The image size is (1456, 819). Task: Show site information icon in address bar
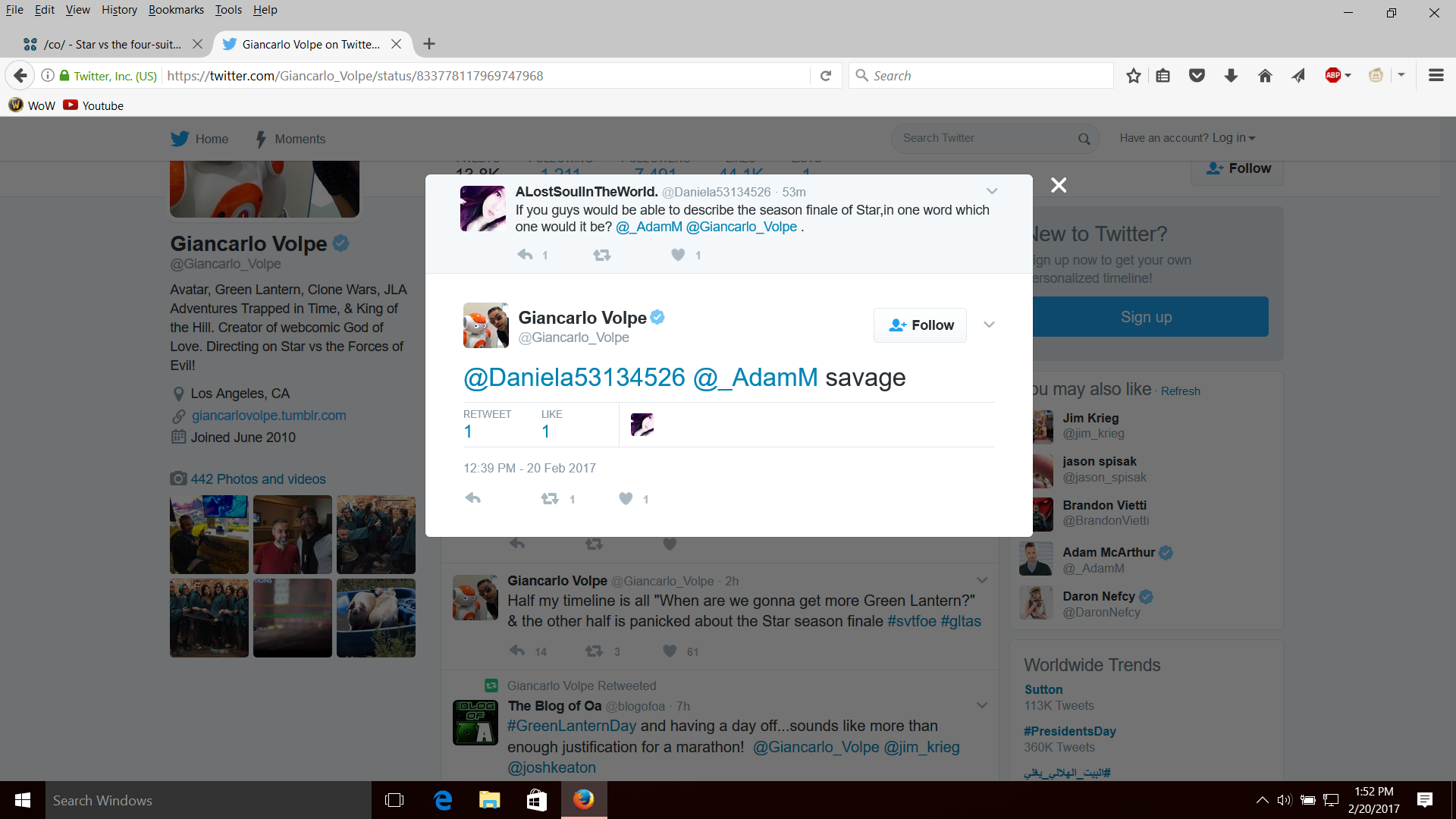(x=47, y=75)
